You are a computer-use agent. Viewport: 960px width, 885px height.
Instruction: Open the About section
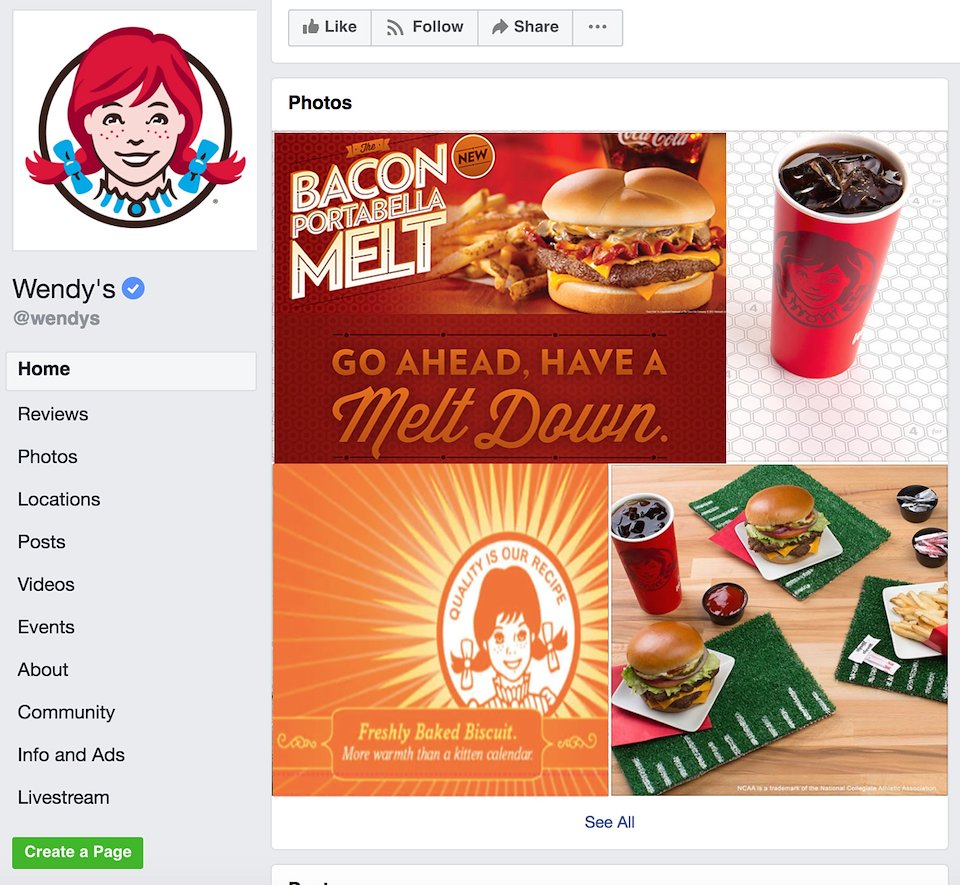(42, 670)
